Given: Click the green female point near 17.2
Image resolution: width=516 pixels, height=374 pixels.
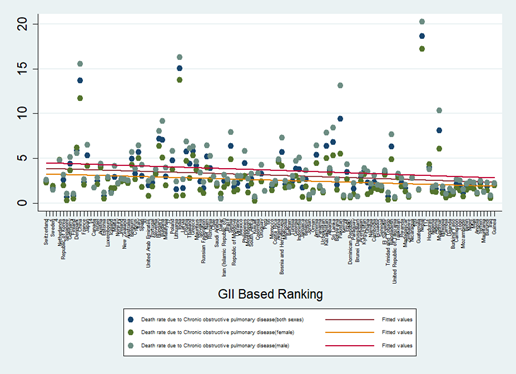Looking at the screenshot, I should point(422,49).
